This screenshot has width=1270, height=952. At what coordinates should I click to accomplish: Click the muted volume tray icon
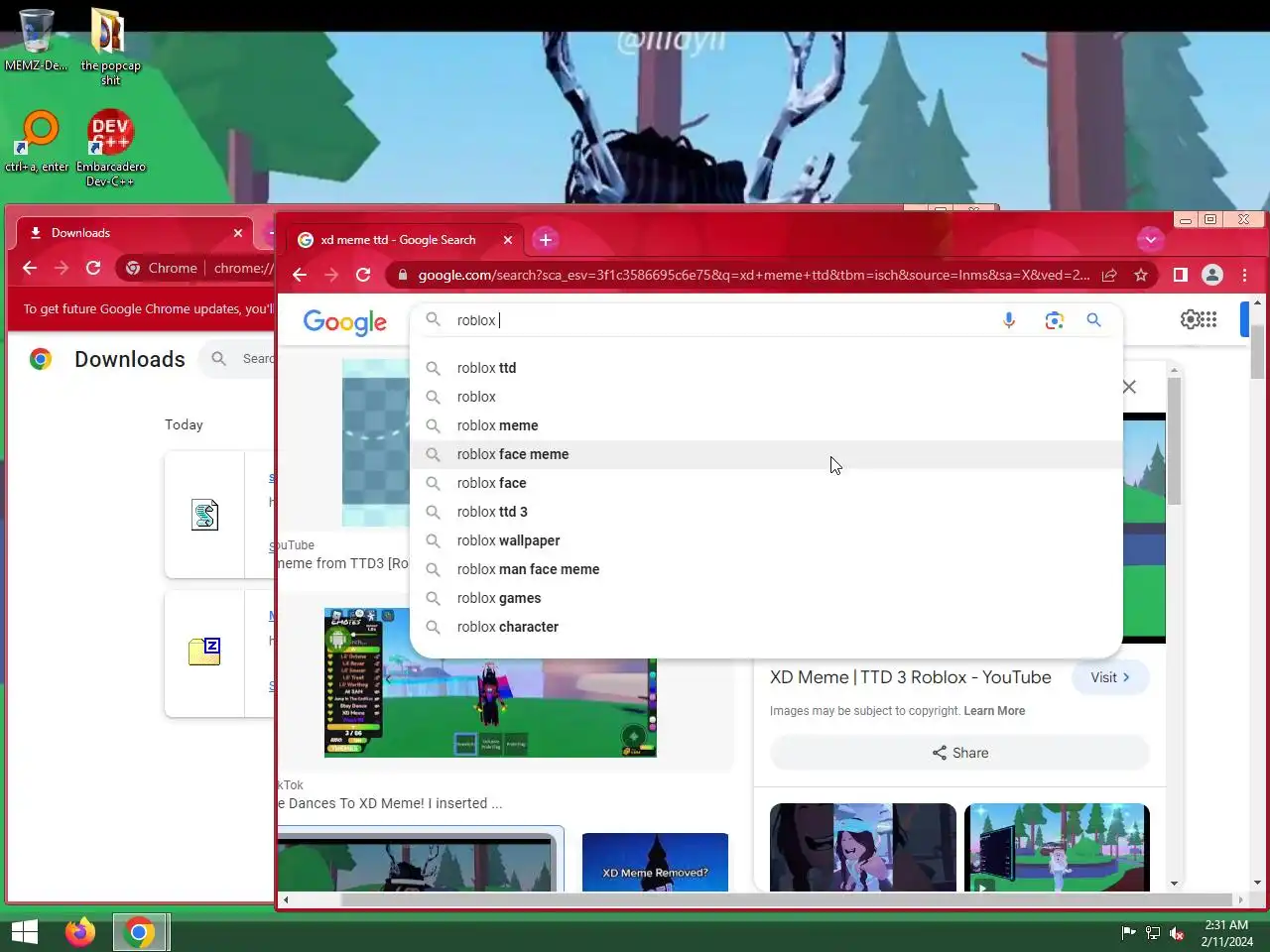[1177, 933]
